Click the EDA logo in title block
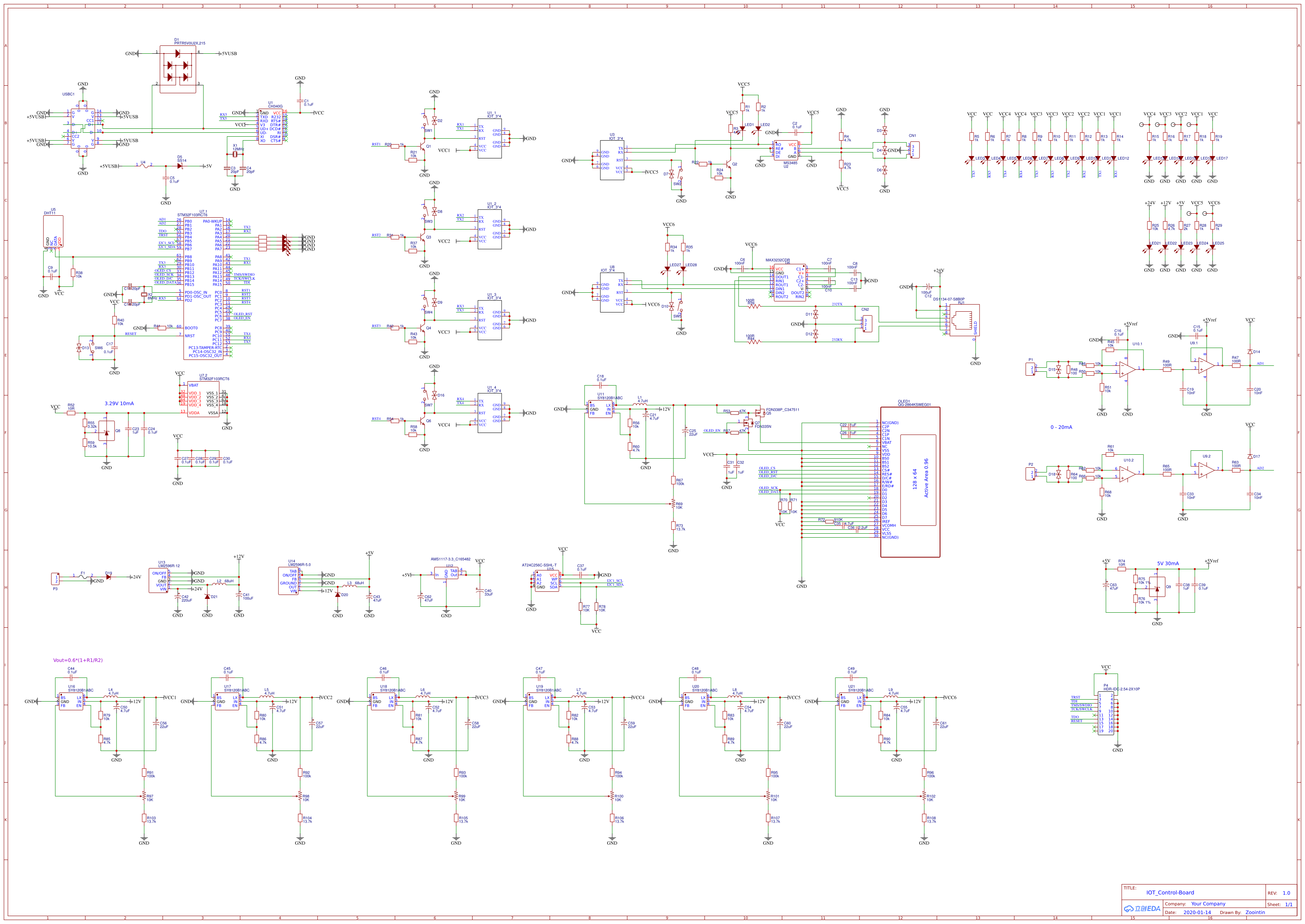This screenshot has width=1305, height=924. pos(1142,908)
